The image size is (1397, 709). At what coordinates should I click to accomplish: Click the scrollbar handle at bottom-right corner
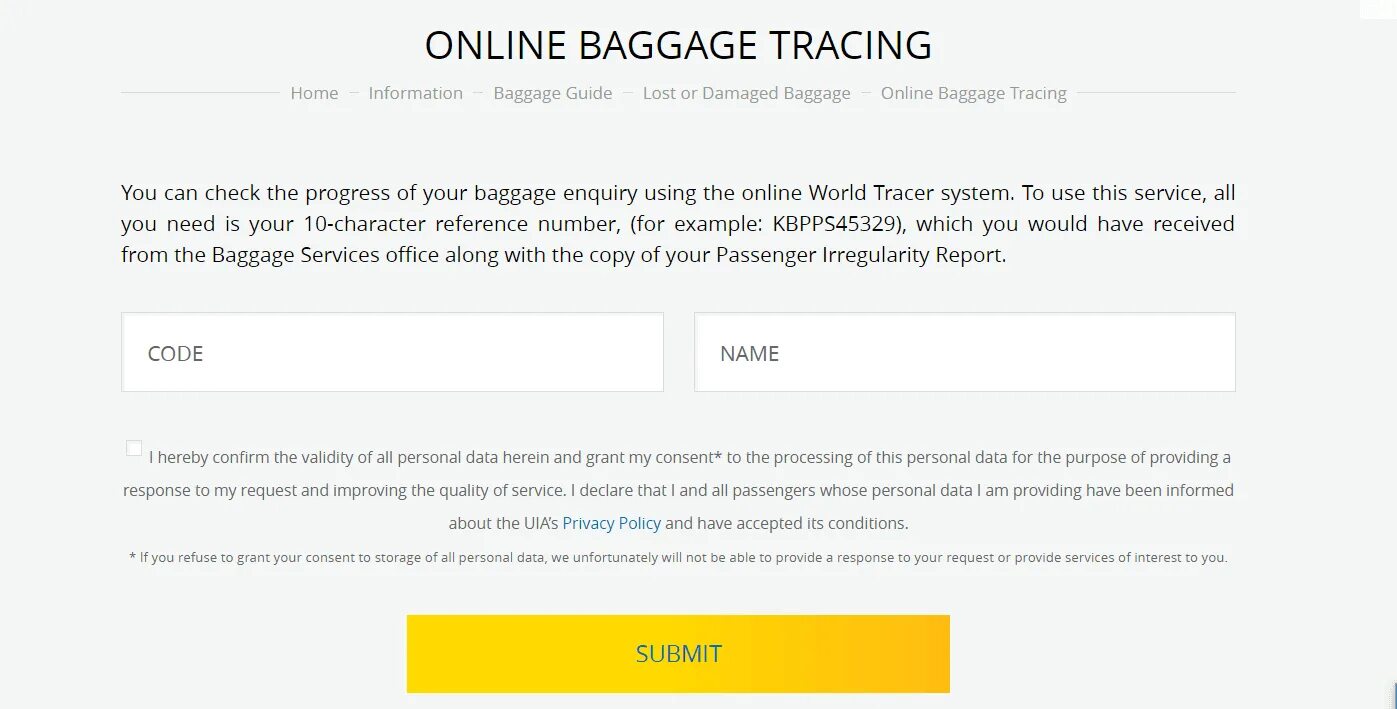(1393, 695)
